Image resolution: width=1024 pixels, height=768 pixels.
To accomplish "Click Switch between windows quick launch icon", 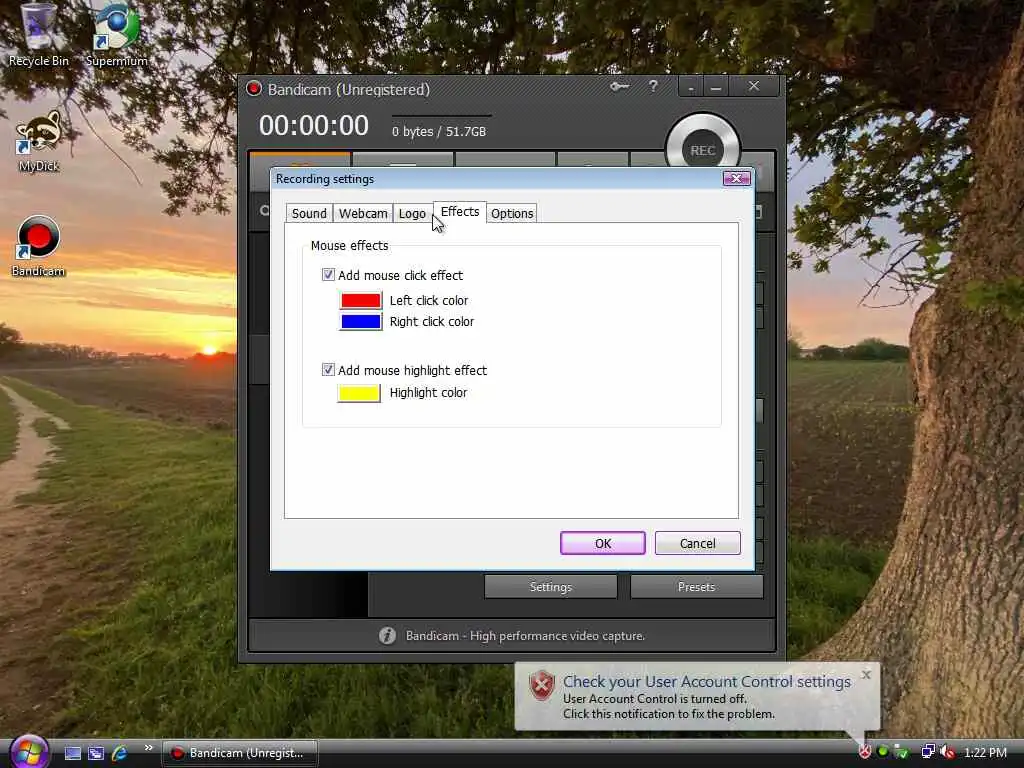I will tap(96, 753).
